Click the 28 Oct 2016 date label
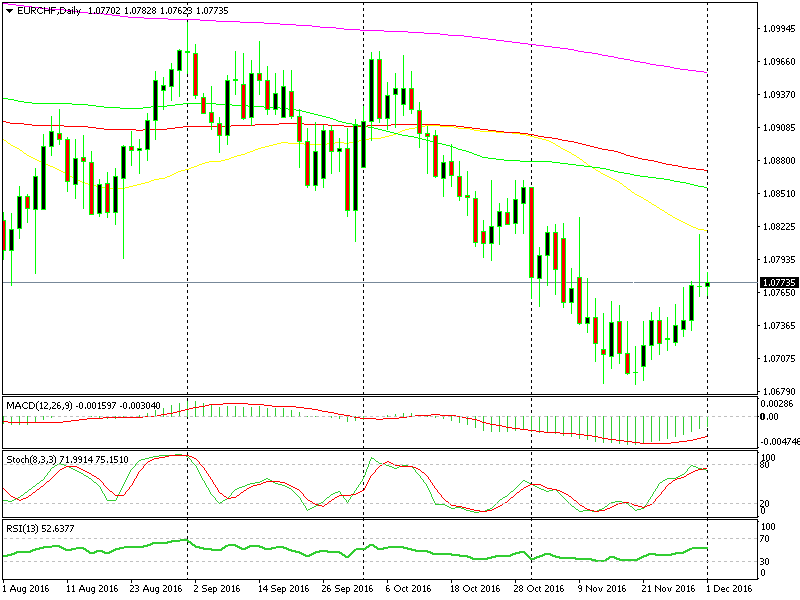The image size is (800, 600). (x=539, y=589)
